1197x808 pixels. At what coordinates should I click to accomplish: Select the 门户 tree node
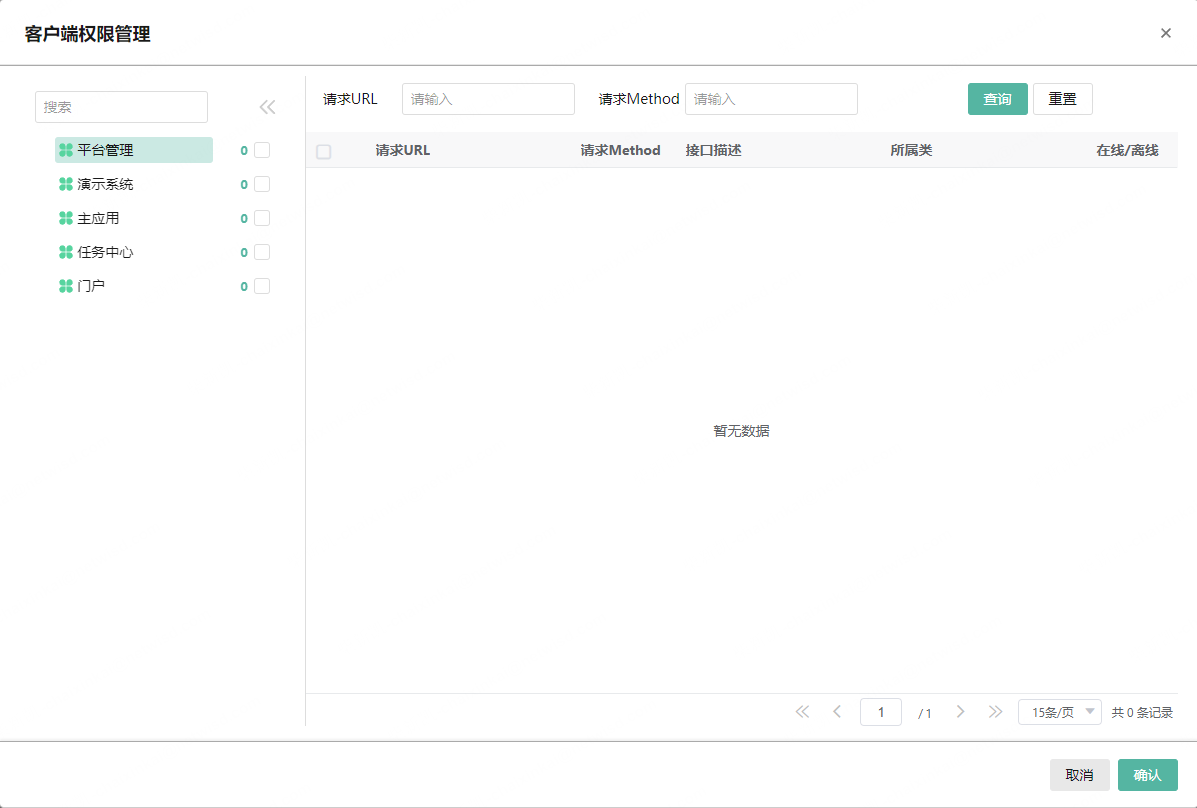pos(91,286)
